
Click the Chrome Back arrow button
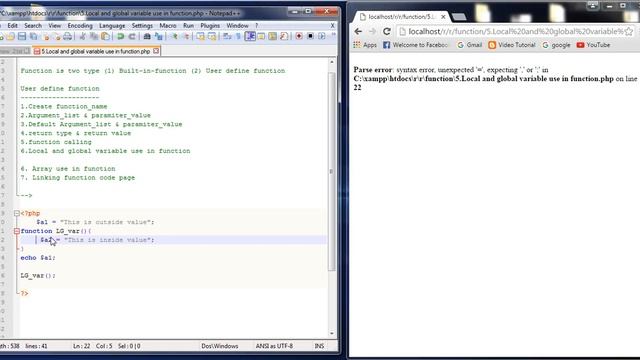(x=358, y=31)
